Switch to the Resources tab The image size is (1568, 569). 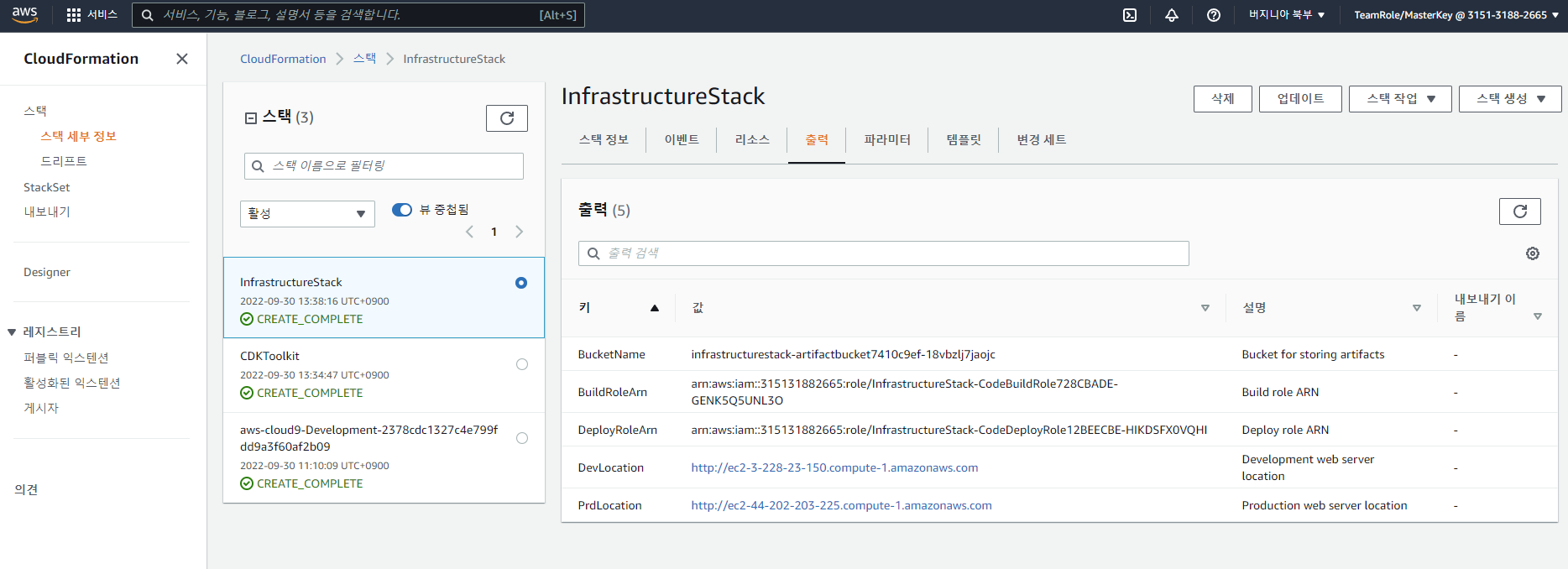coord(752,140)
